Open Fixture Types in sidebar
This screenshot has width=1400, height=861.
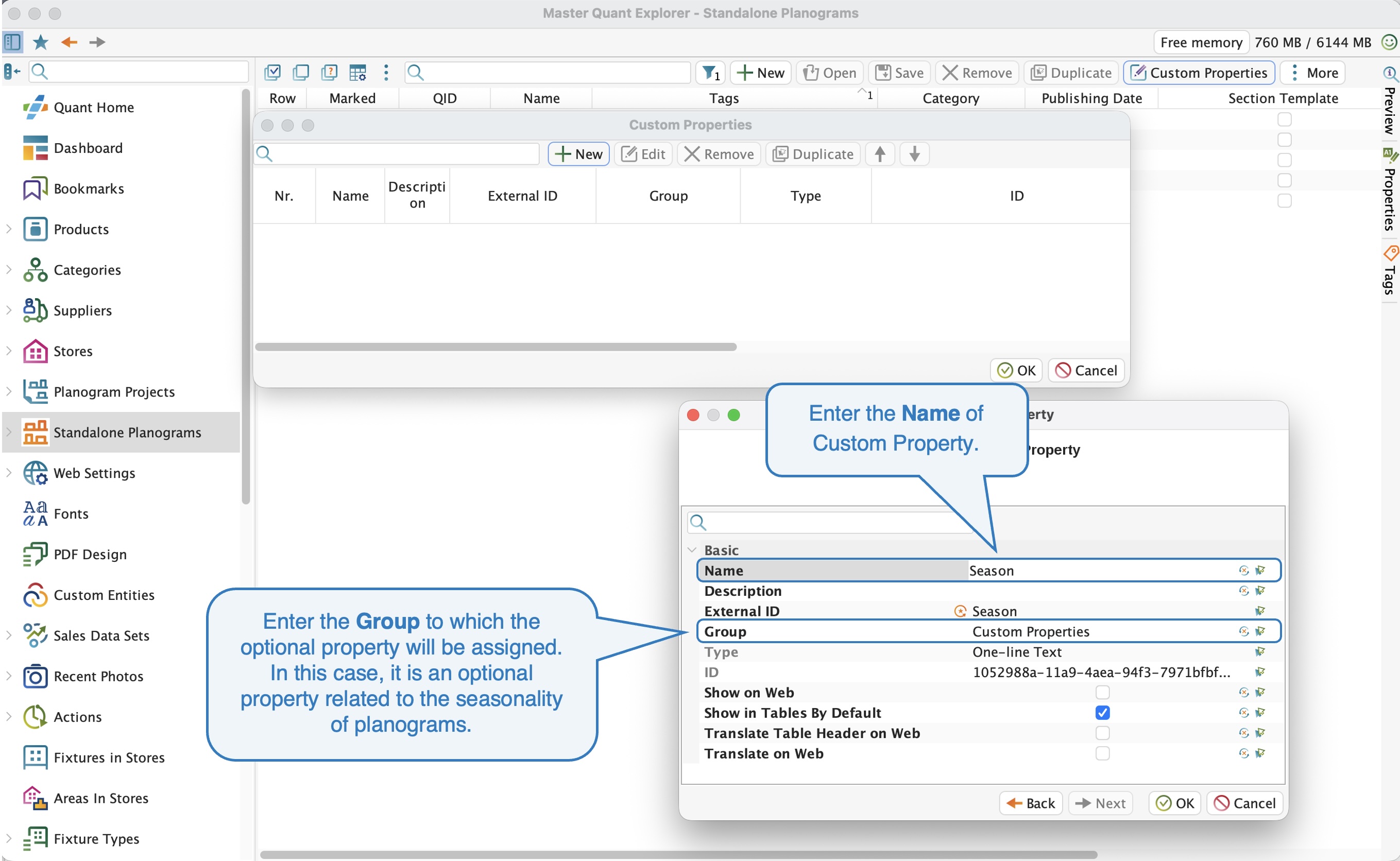[81, 839]
